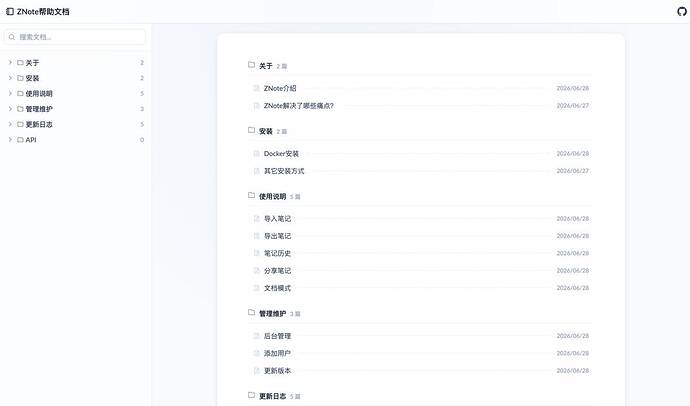Click the document icon beside Docker安装
Viewport: 690px width, 406px height.
[257, 154]
